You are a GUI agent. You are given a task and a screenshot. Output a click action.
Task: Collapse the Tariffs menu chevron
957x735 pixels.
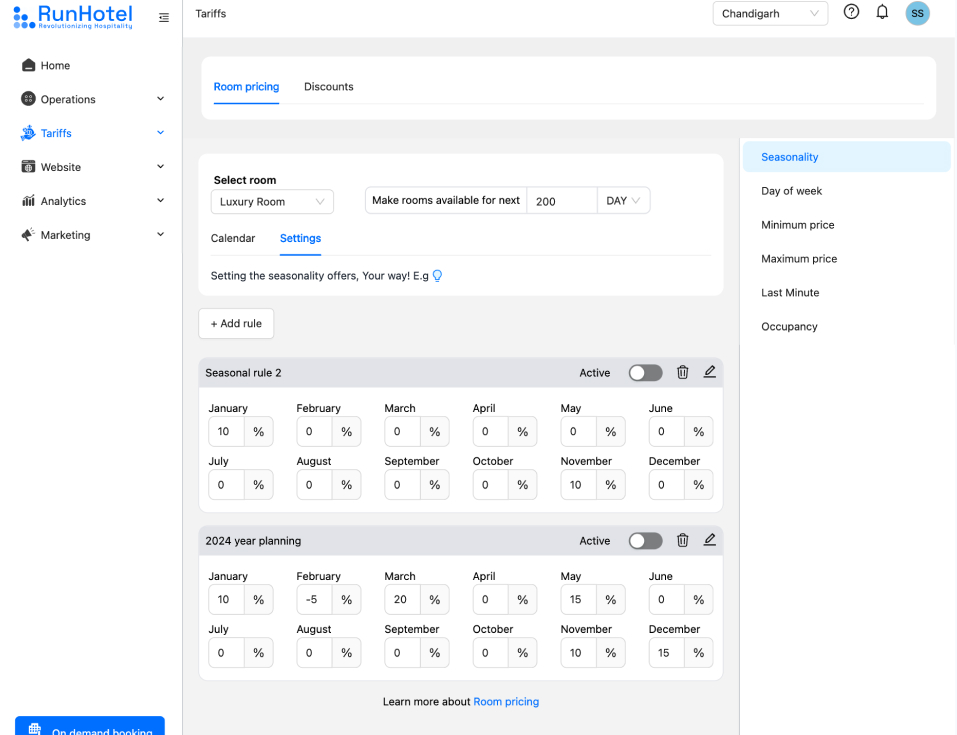click(x=161, y=132)
